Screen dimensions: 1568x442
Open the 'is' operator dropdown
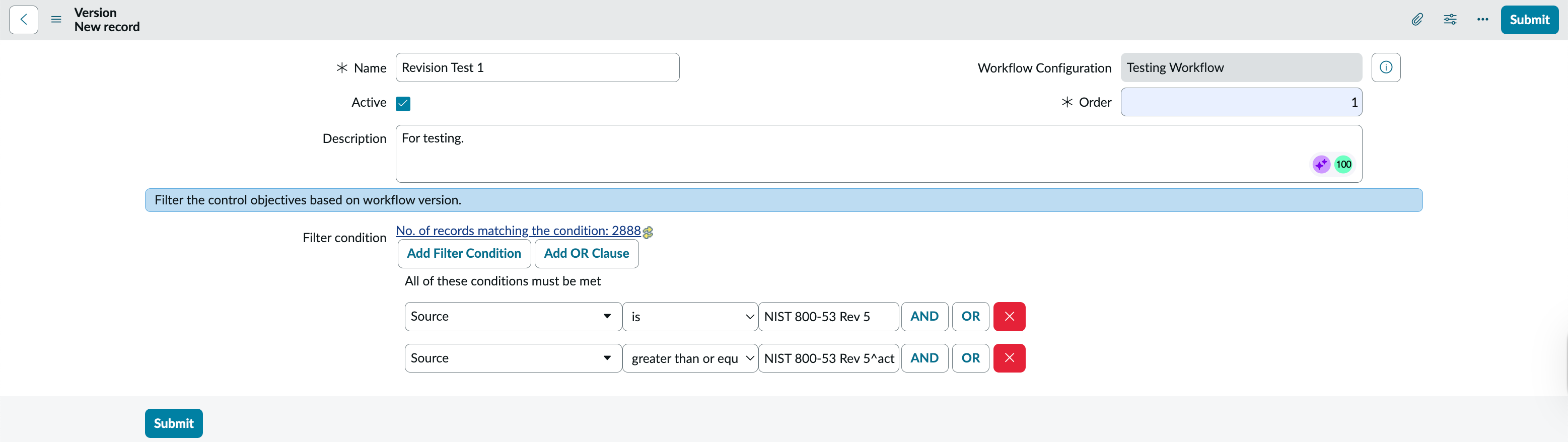coord(690,317)
